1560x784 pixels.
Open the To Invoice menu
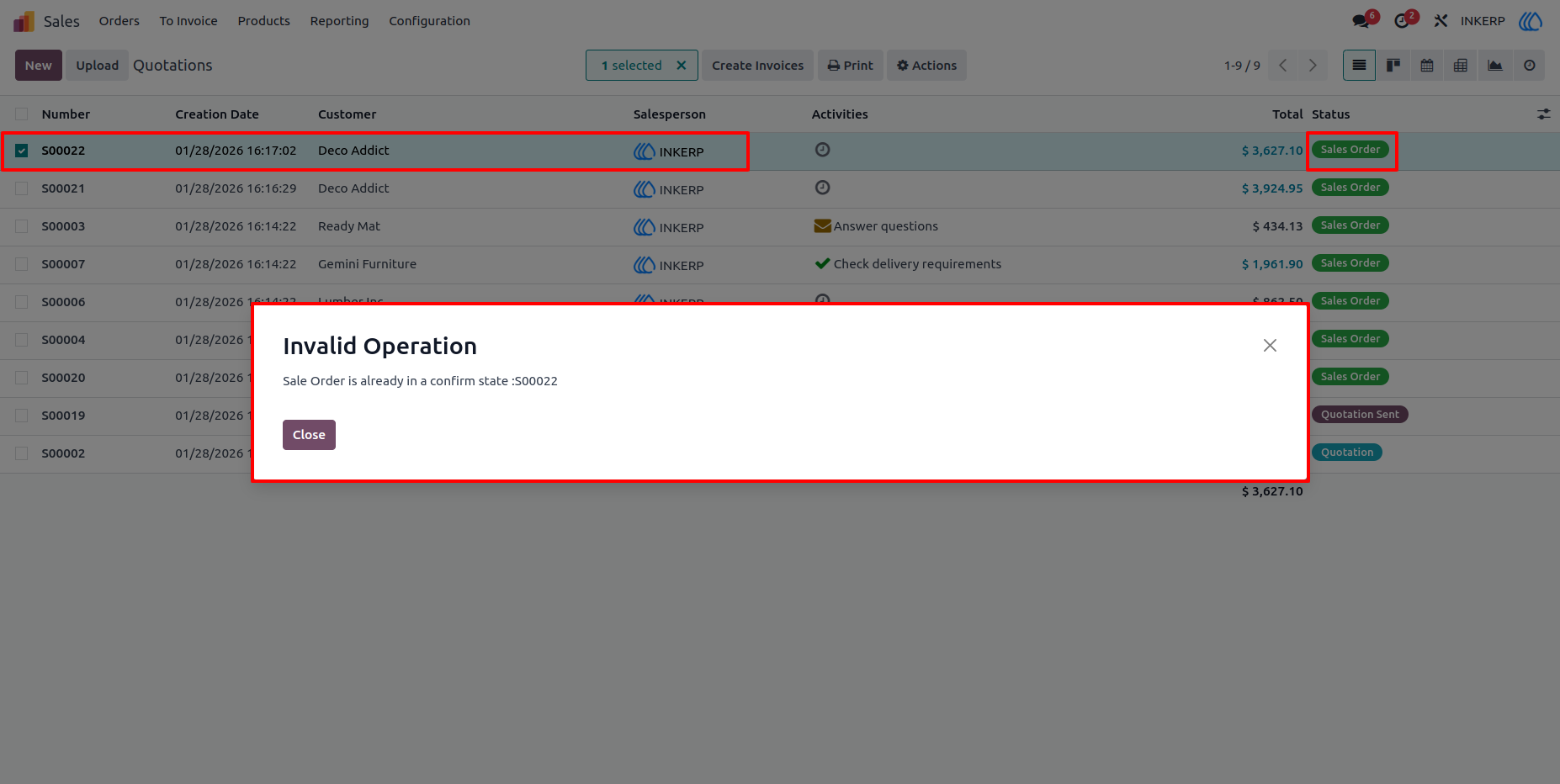(188, 21)
